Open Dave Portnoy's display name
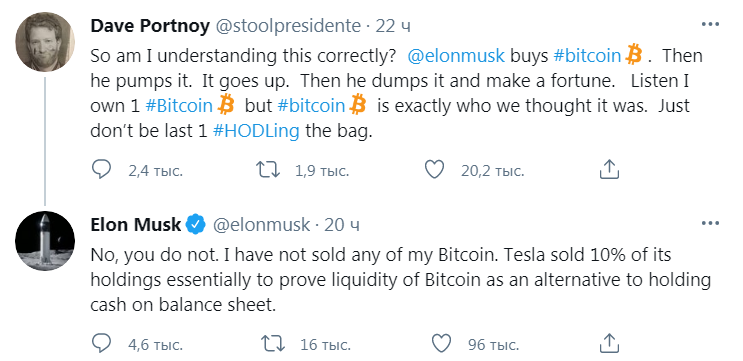This screenshot has width=743, height=361. click(x=150, y=26)
